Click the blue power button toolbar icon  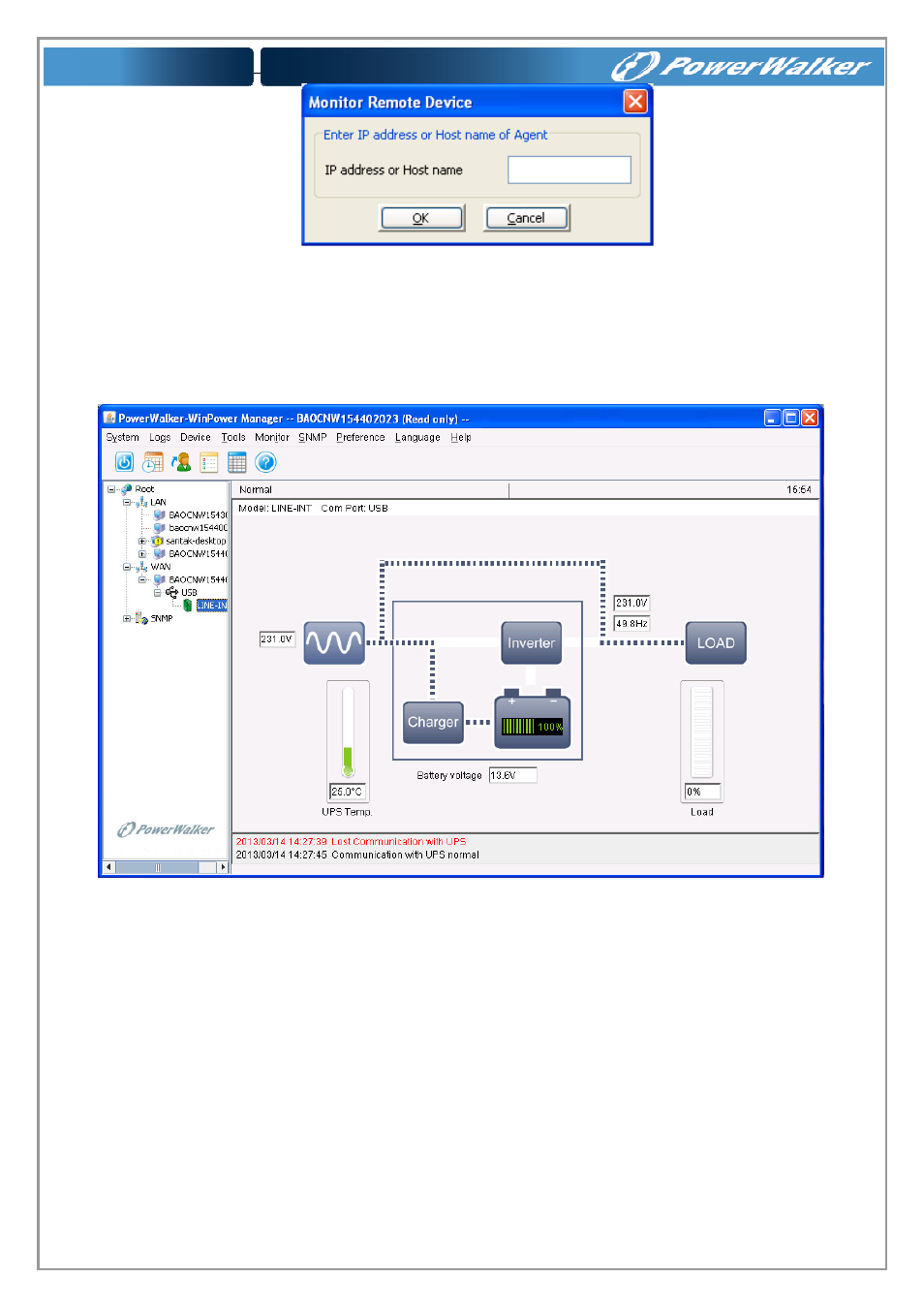pyautogui.click(x=125, y=462)
